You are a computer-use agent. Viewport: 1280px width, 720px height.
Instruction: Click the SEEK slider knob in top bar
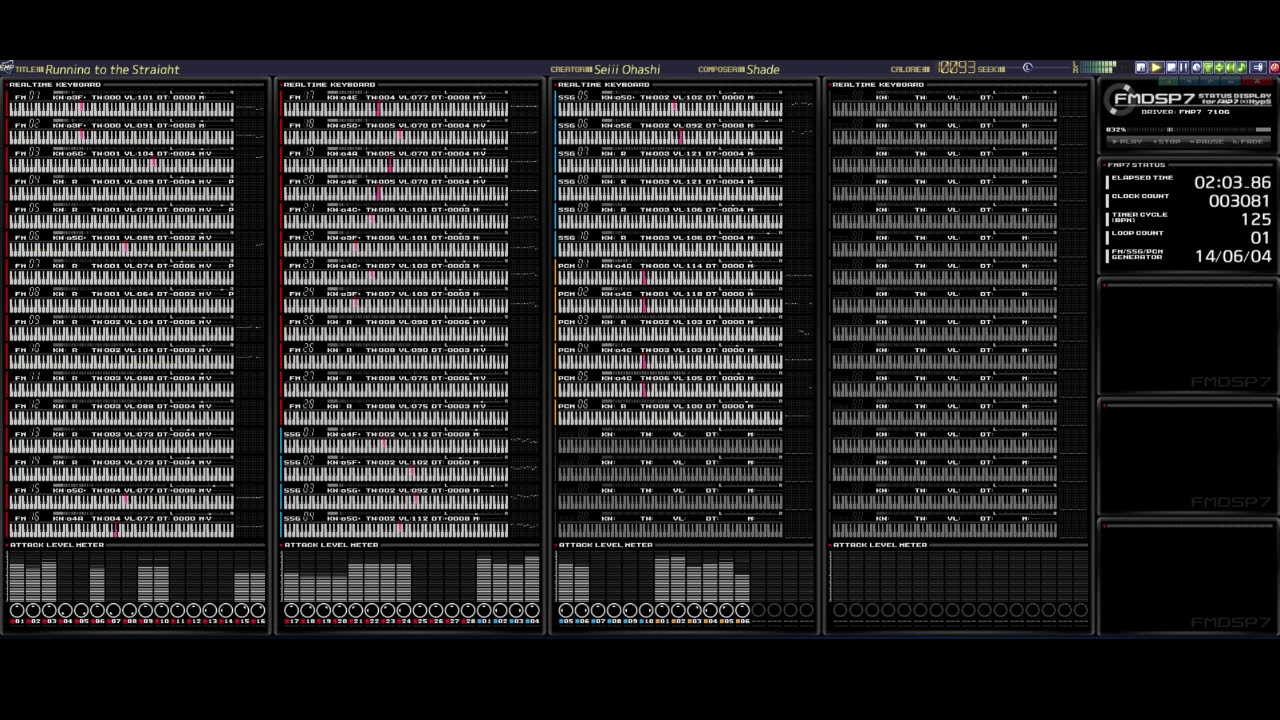click(x=1027, y=67)
